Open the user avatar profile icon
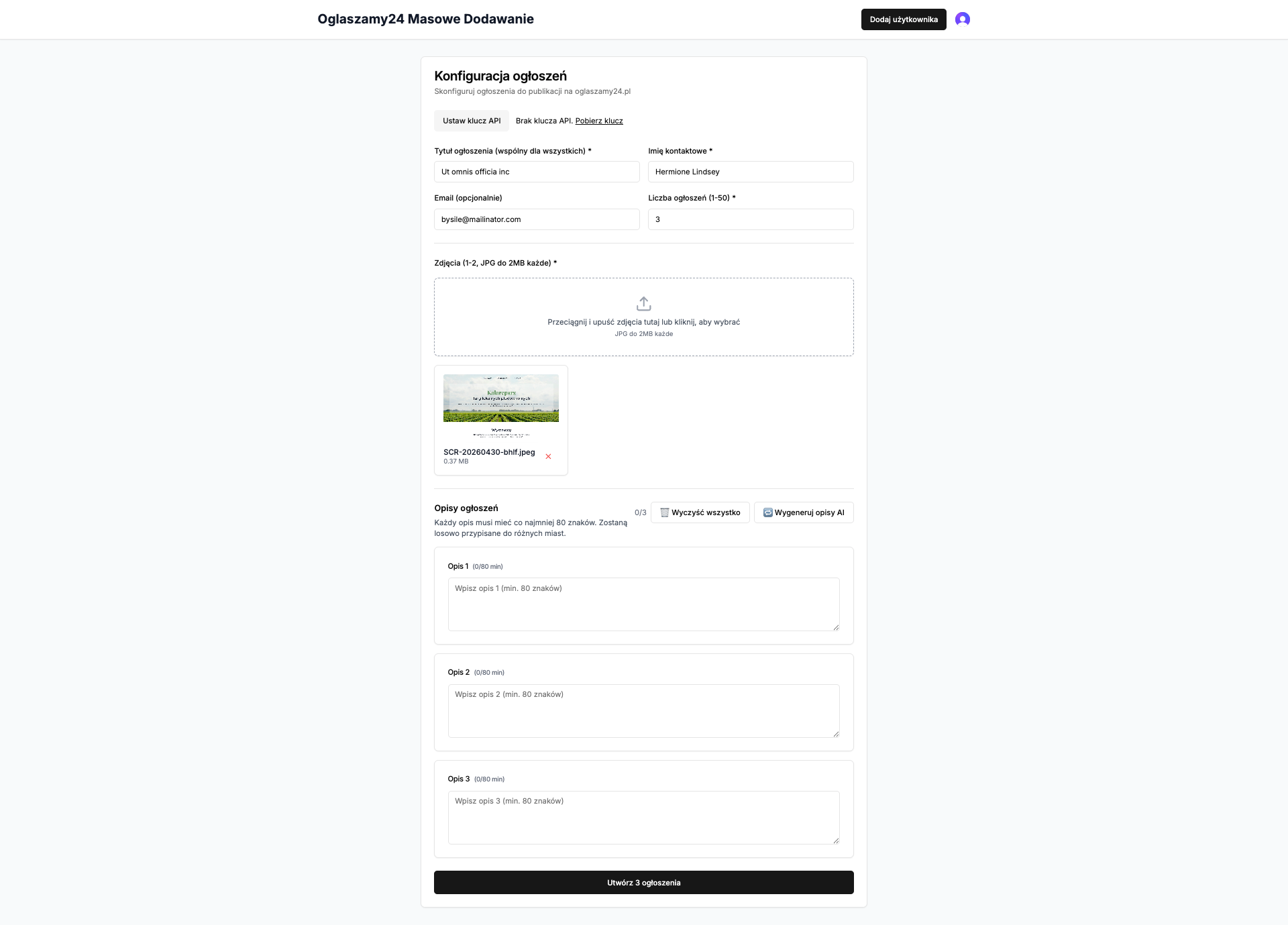The width and height of the screenshot is (1288, 925). (x=962, y=19)
